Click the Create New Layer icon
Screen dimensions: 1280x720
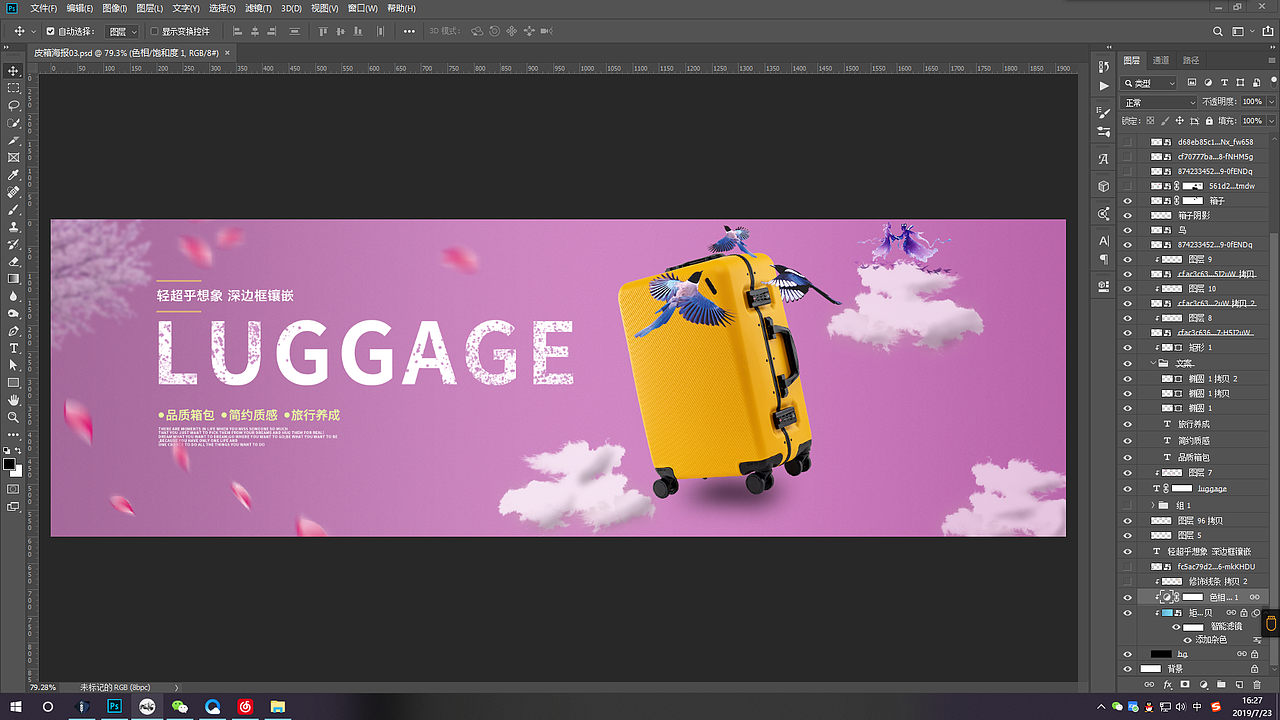coord(1239,685)
